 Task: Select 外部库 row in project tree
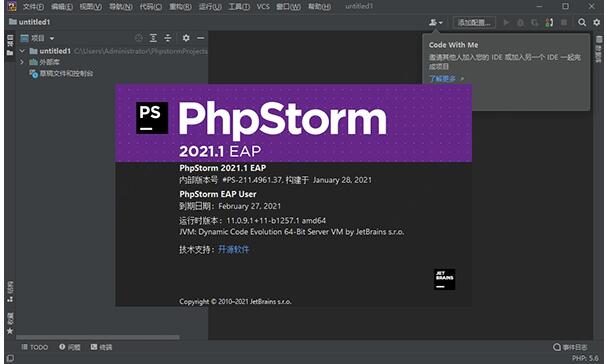(112, 62)
